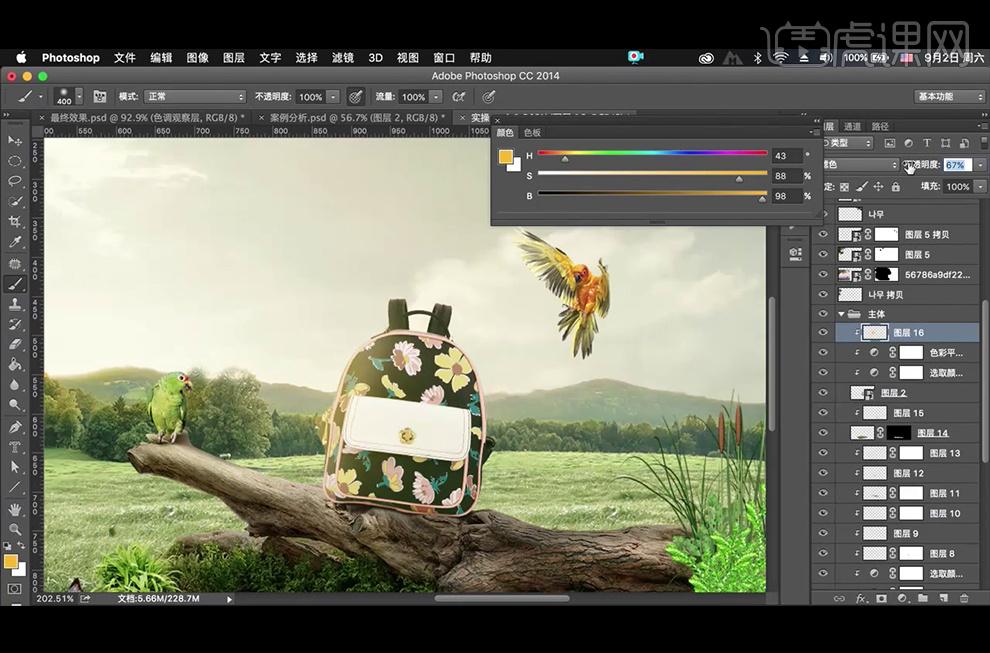Hide the 图层 16 layer
Viewport: 990px width, 653px height.
823,332
